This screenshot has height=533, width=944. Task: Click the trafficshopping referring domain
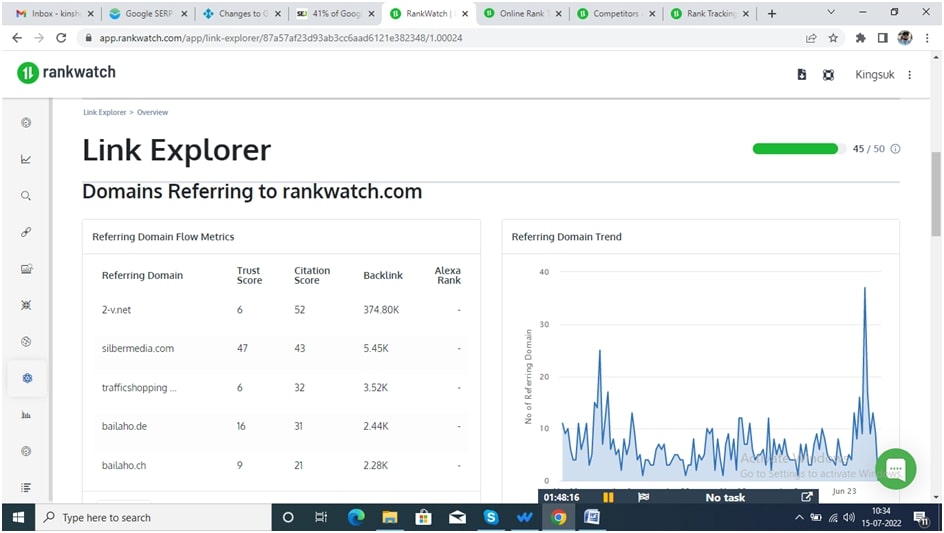point(139,387)
